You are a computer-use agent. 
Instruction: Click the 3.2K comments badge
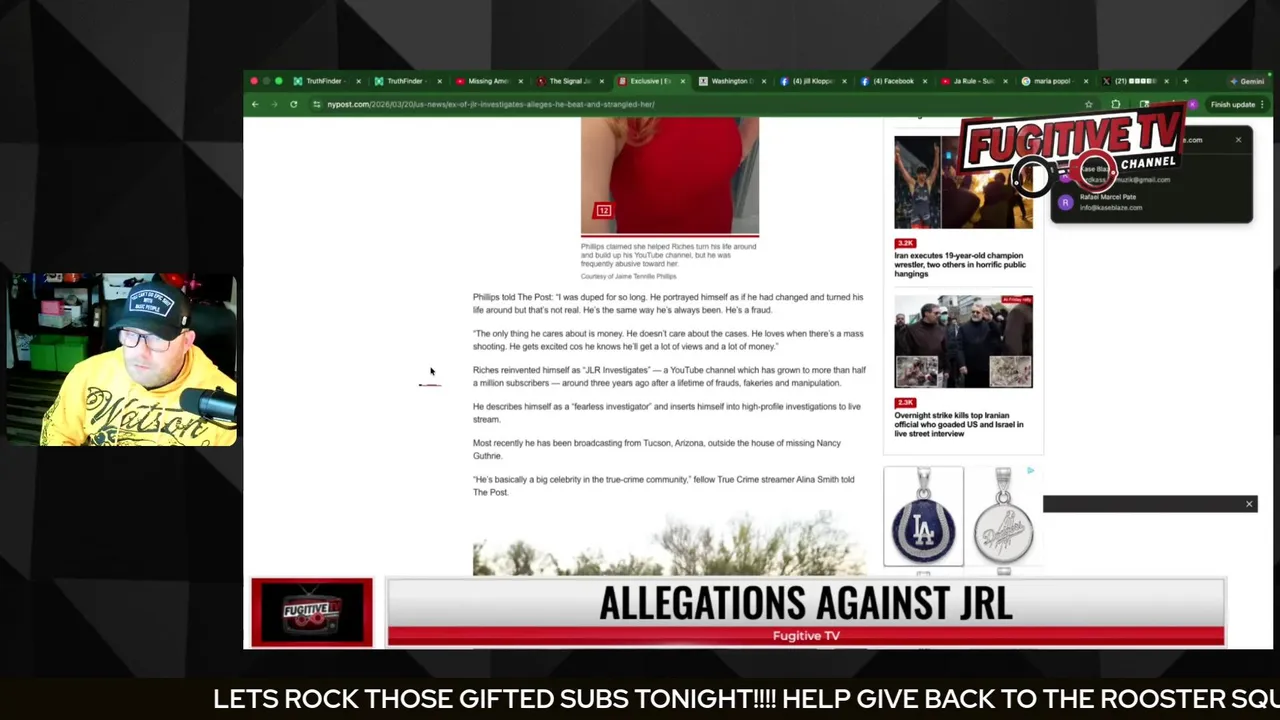(x=905, y=243)
